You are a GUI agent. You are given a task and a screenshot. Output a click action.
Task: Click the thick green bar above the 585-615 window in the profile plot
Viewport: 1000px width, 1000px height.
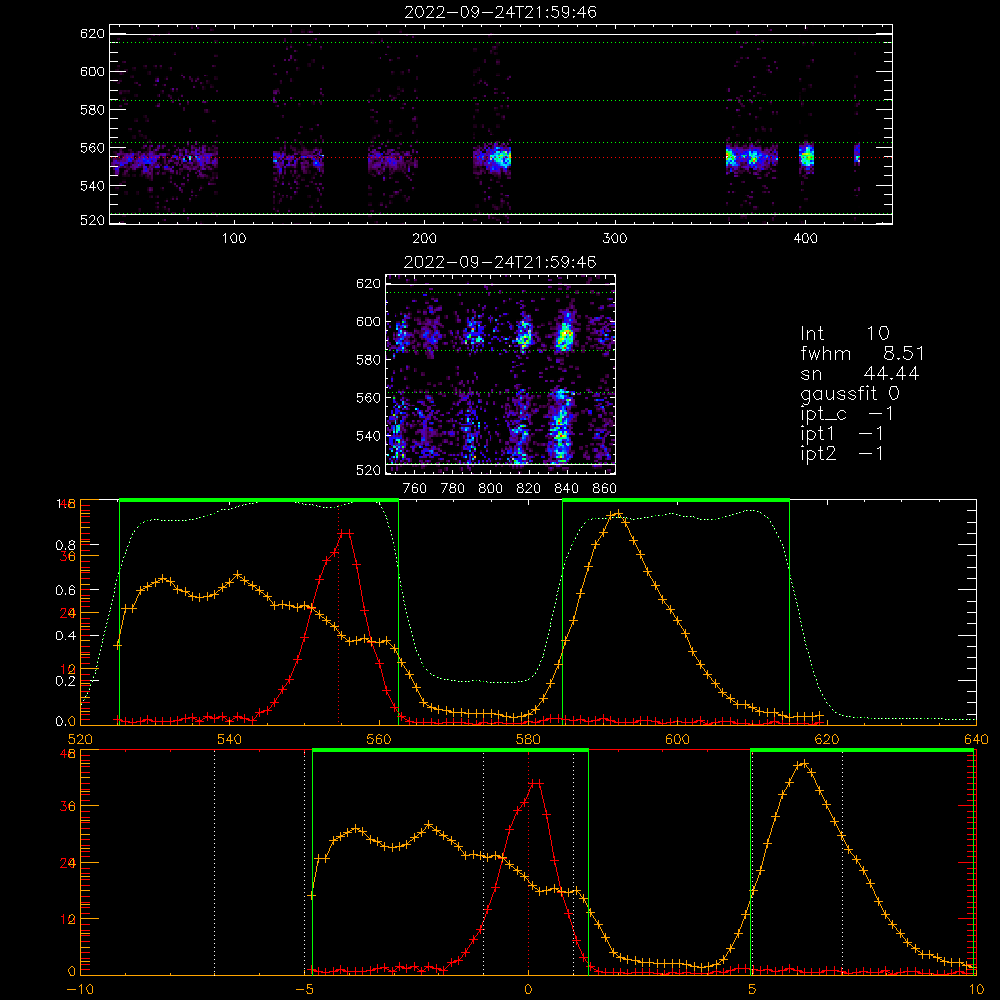tap(676, 500)
